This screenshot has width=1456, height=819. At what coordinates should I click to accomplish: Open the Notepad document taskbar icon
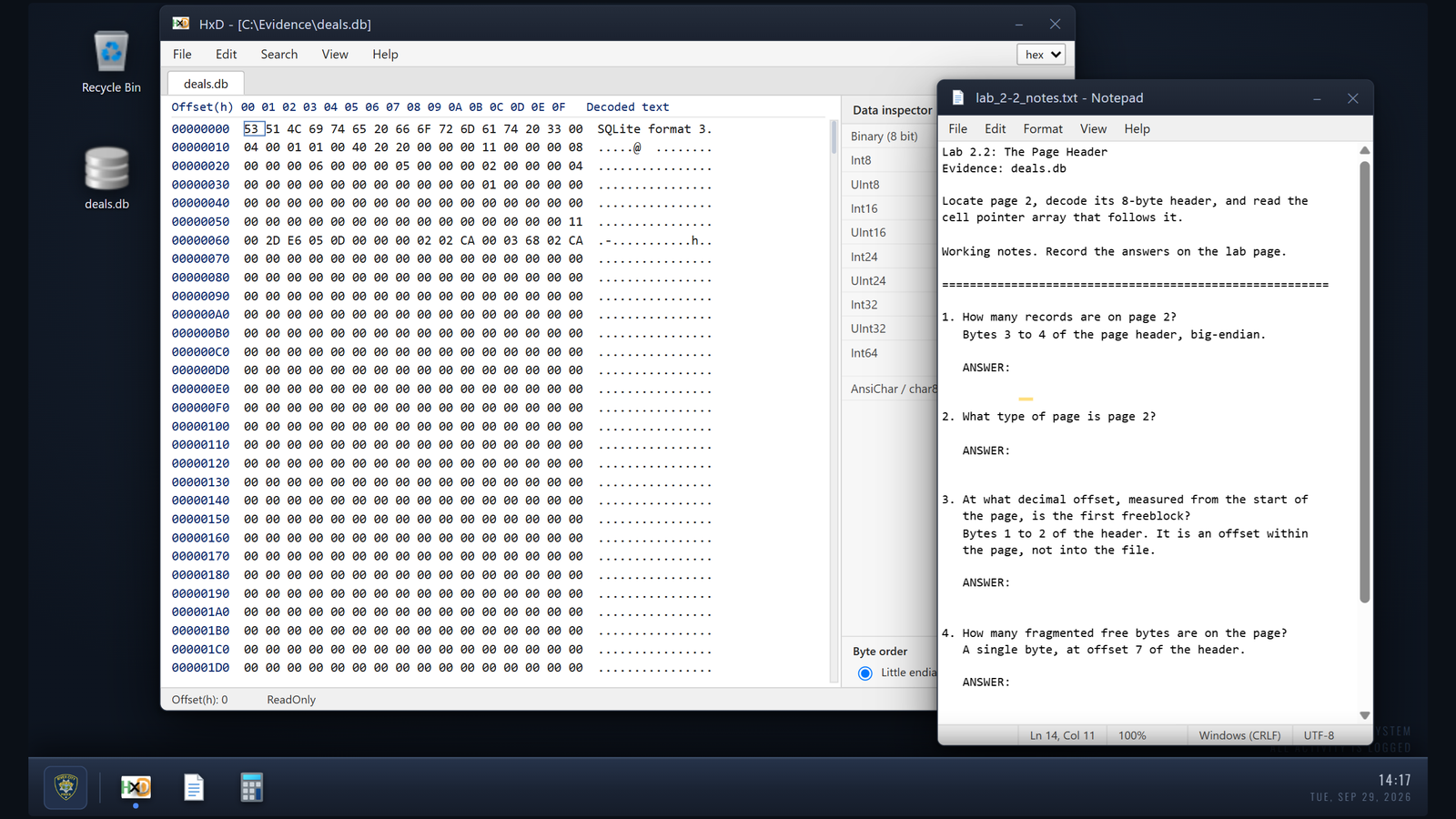194,787
